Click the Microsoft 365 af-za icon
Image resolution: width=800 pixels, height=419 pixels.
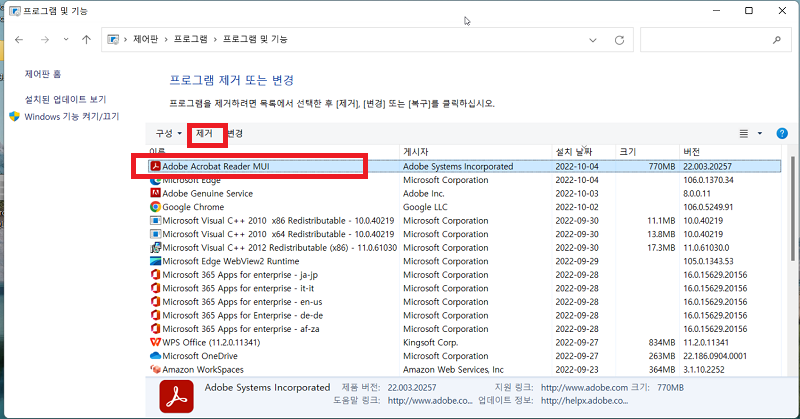(x=156, y=329)
